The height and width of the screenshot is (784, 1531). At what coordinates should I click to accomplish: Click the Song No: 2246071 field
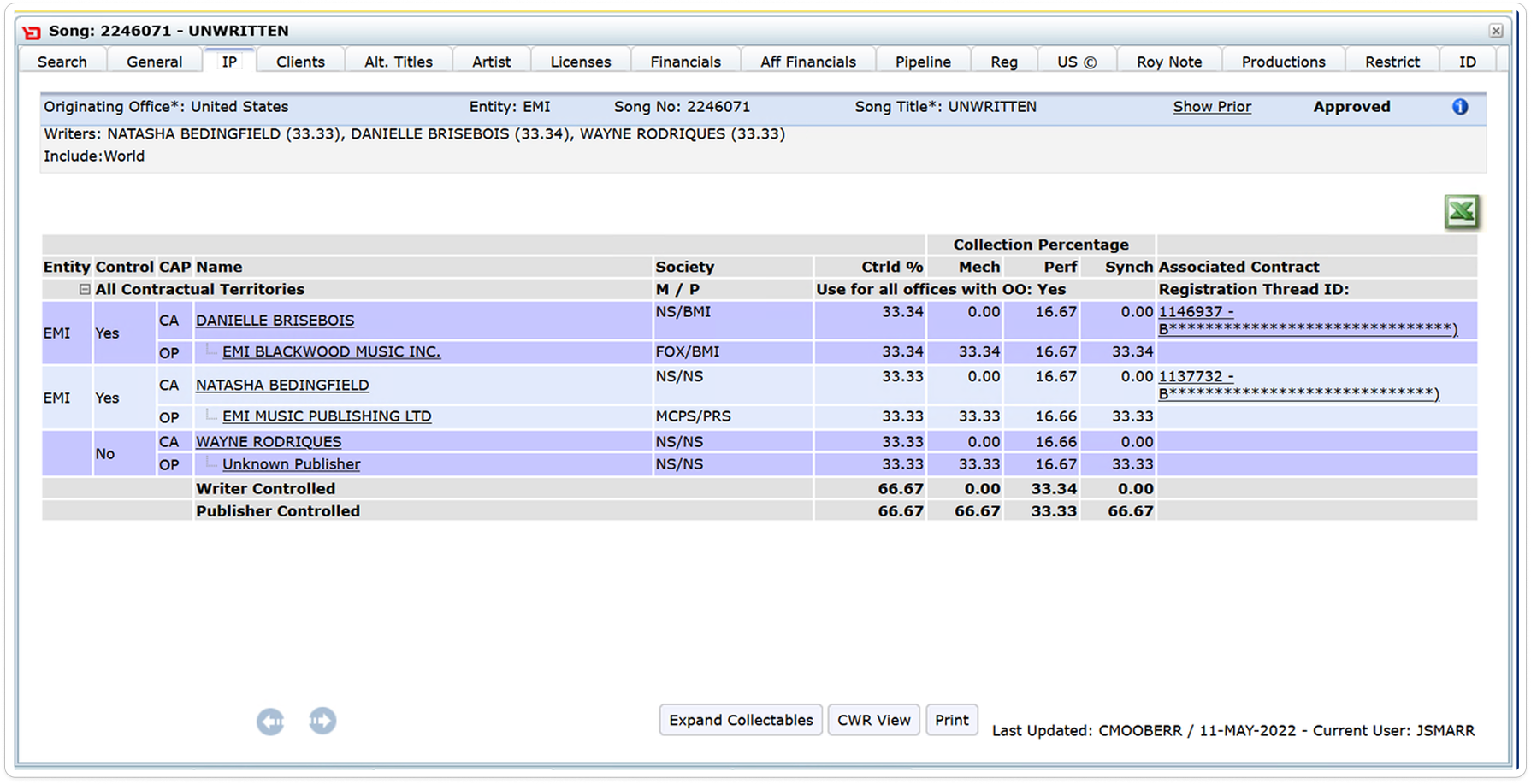[682, 107]
